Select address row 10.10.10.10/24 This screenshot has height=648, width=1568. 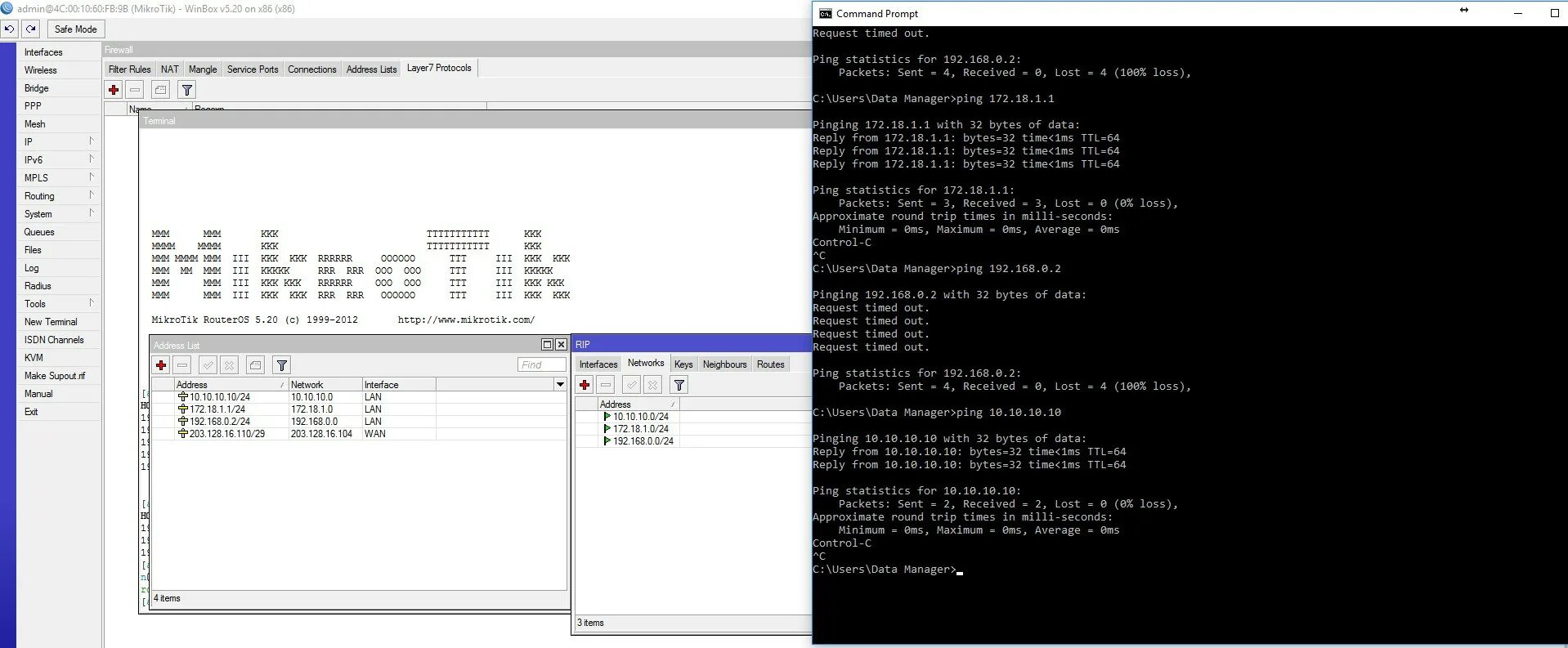click(359, 397)
